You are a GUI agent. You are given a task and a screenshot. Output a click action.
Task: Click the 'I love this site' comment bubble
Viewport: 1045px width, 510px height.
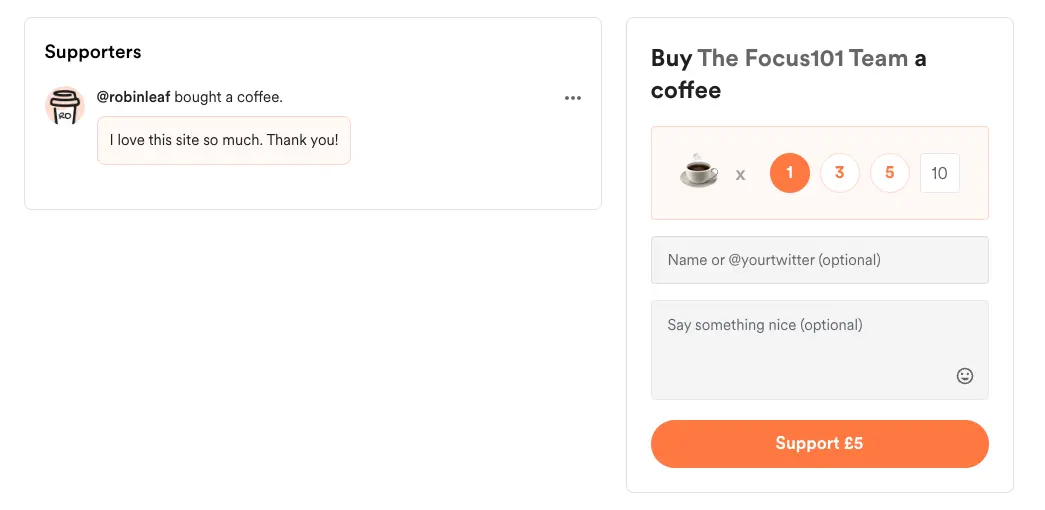point(223,140)
